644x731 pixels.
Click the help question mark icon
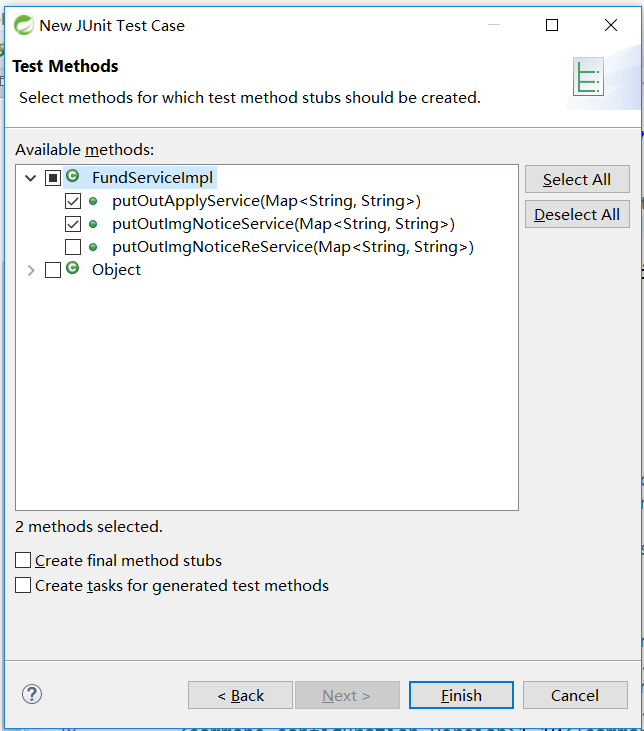[32, 694]
